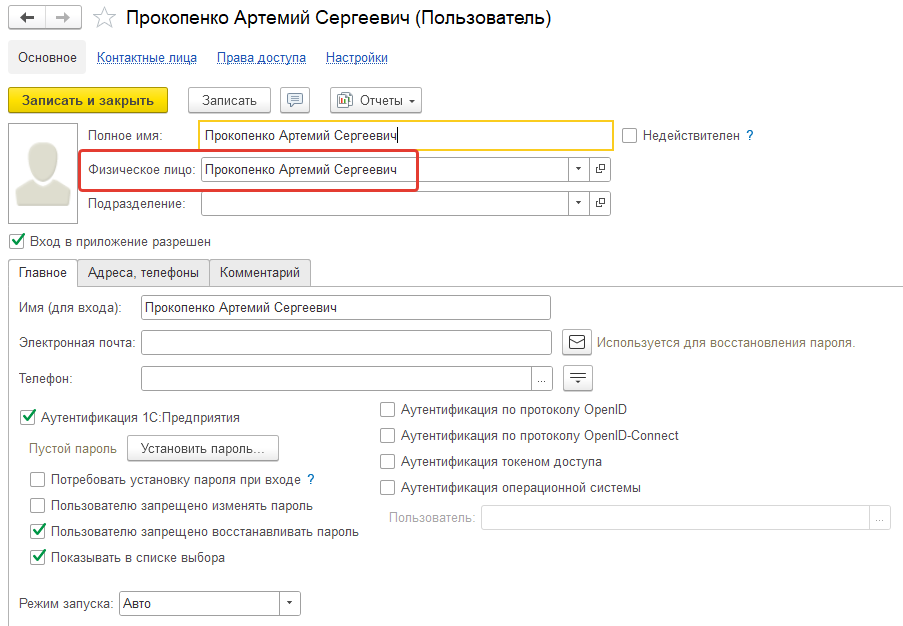Open the Права доступа link

click(x=261, y=58)
